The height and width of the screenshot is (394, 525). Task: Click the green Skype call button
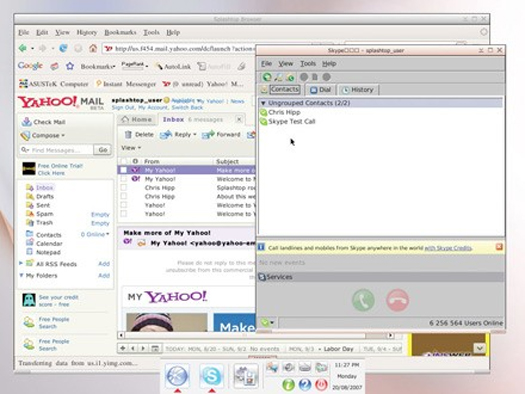click(x=363, y=300)
